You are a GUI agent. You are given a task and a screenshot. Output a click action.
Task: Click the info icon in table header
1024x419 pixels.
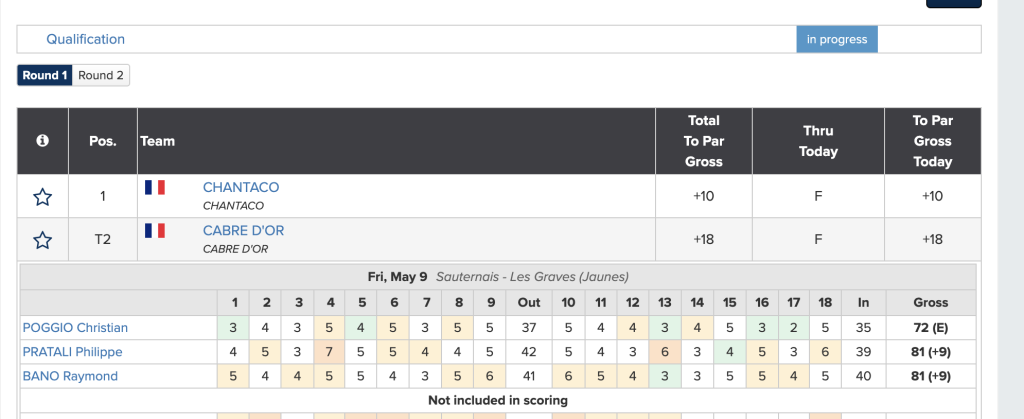tap(42, 141)
